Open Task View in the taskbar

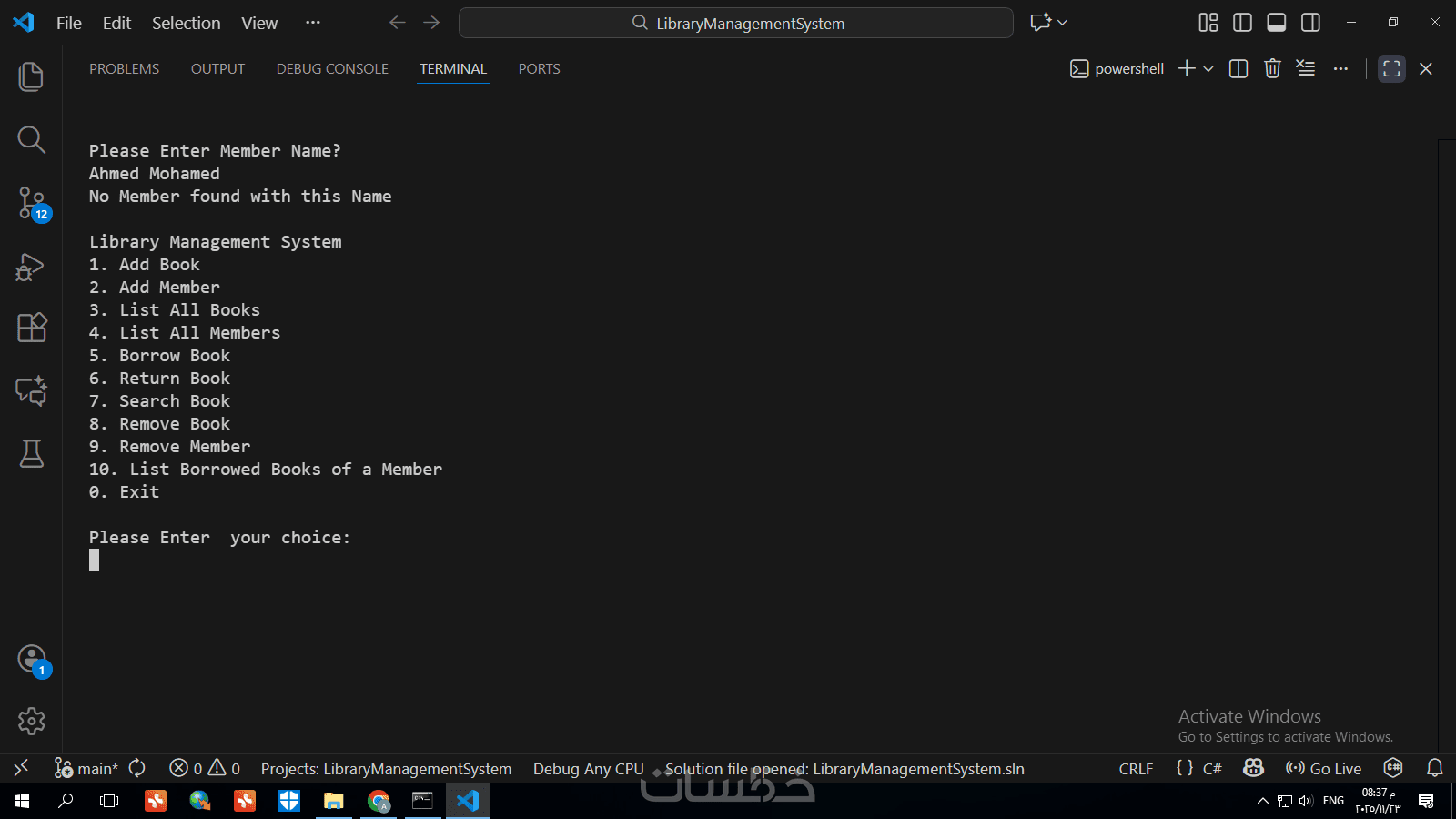pos(109,801)
